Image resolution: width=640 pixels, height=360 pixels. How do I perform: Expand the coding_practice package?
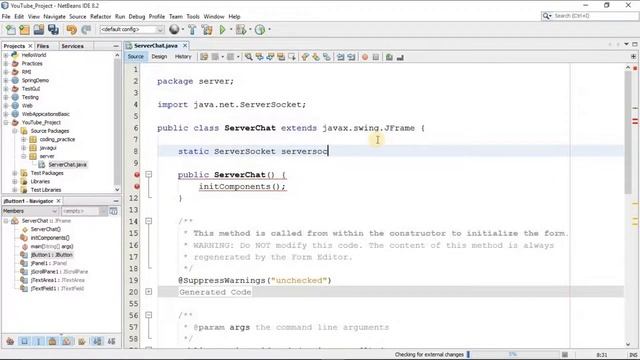pyautogui.click(x=24, y=139)
